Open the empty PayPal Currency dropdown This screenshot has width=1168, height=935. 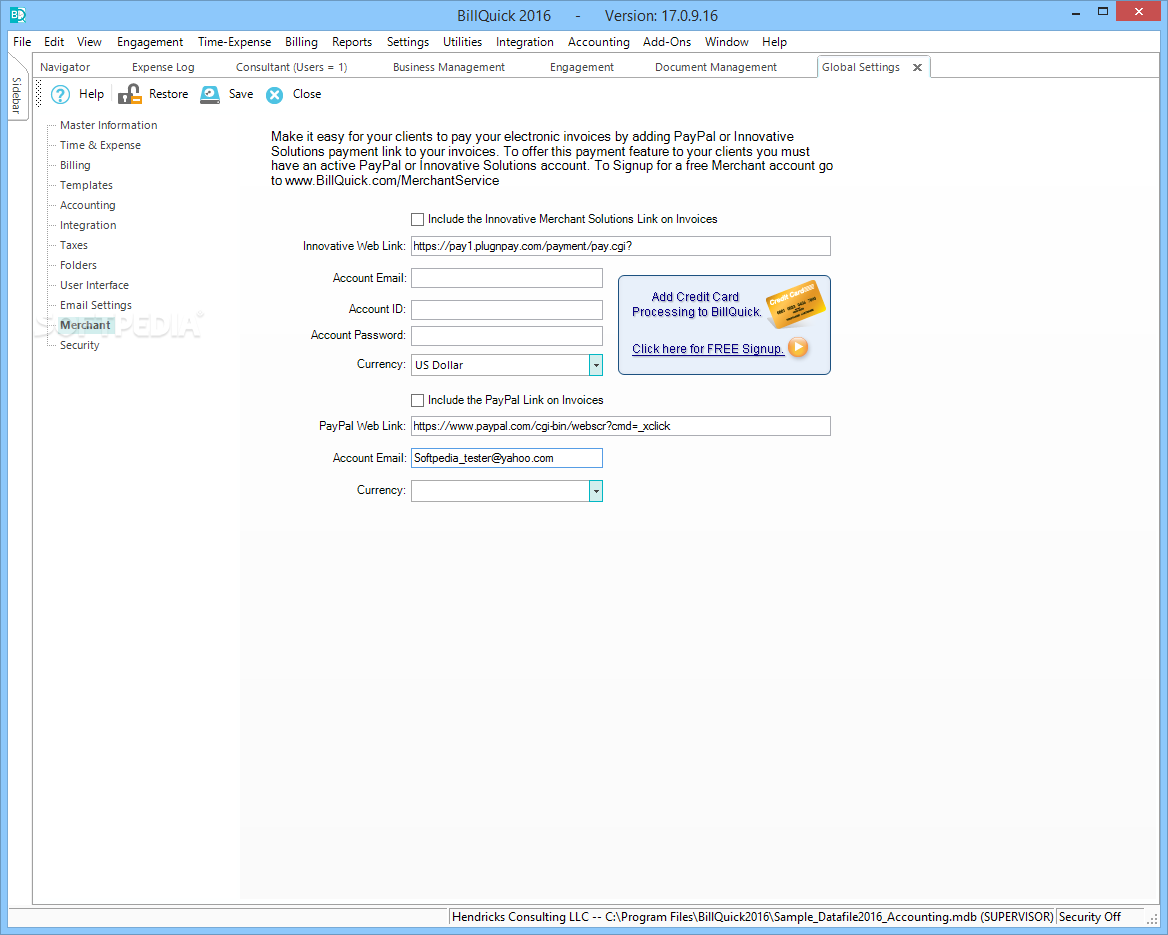[x=596, y=491]
